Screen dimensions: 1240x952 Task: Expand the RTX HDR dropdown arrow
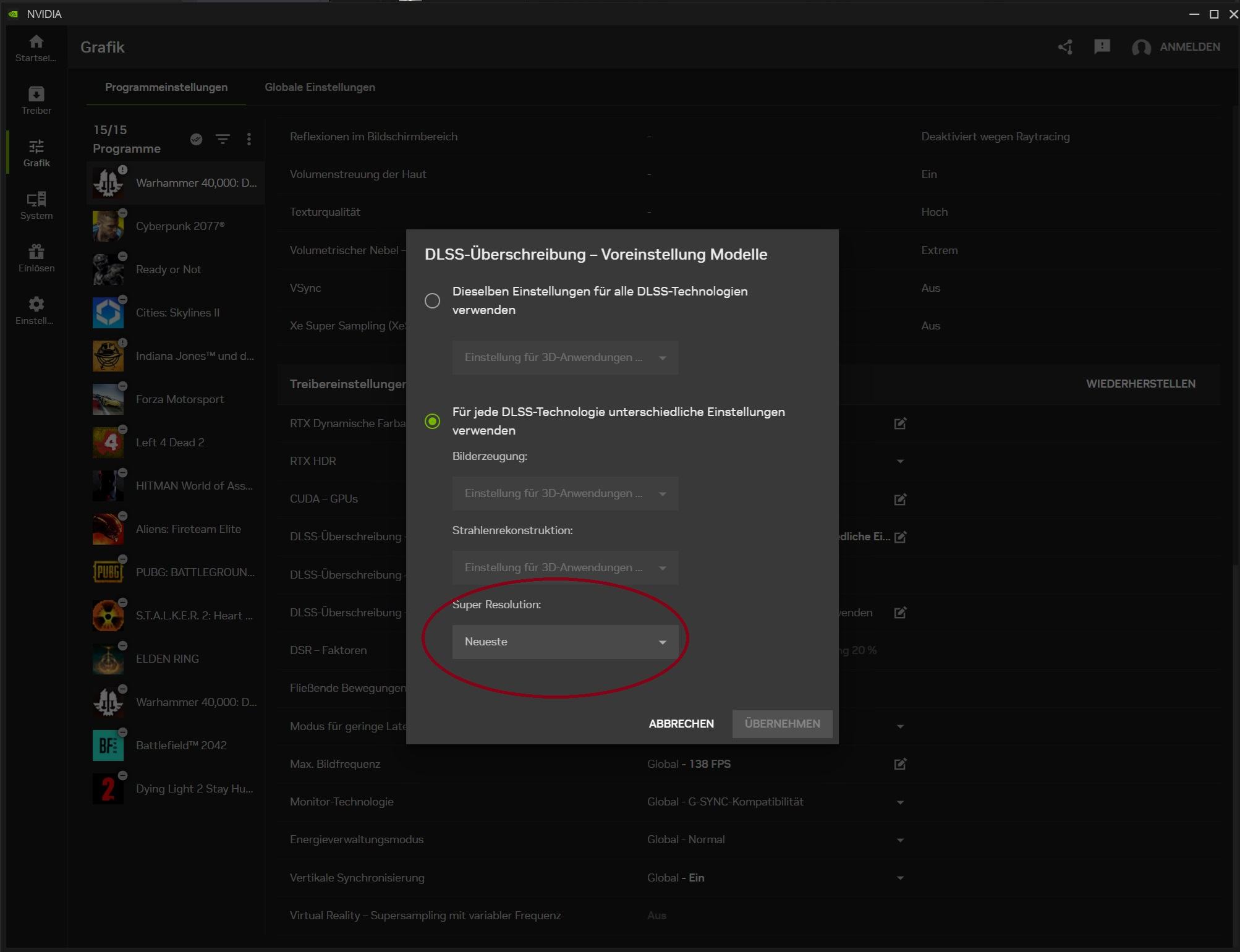click(900, 461)
